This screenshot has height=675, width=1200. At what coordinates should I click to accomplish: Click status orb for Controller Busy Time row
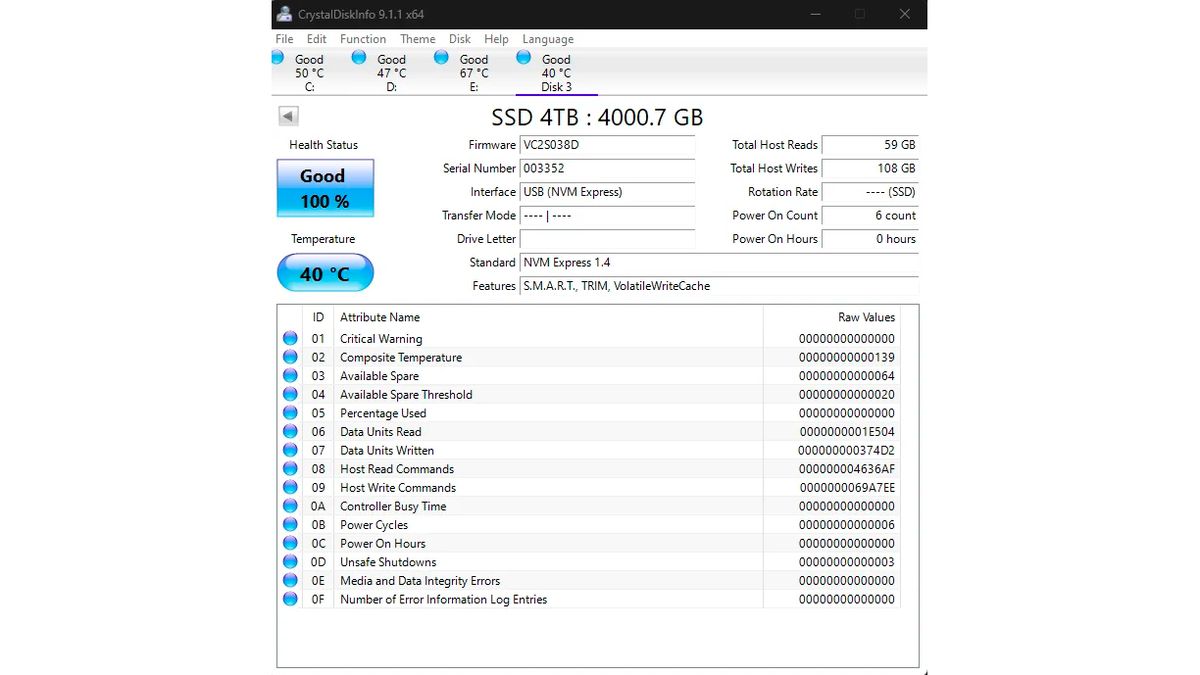(x=290, y=506)
